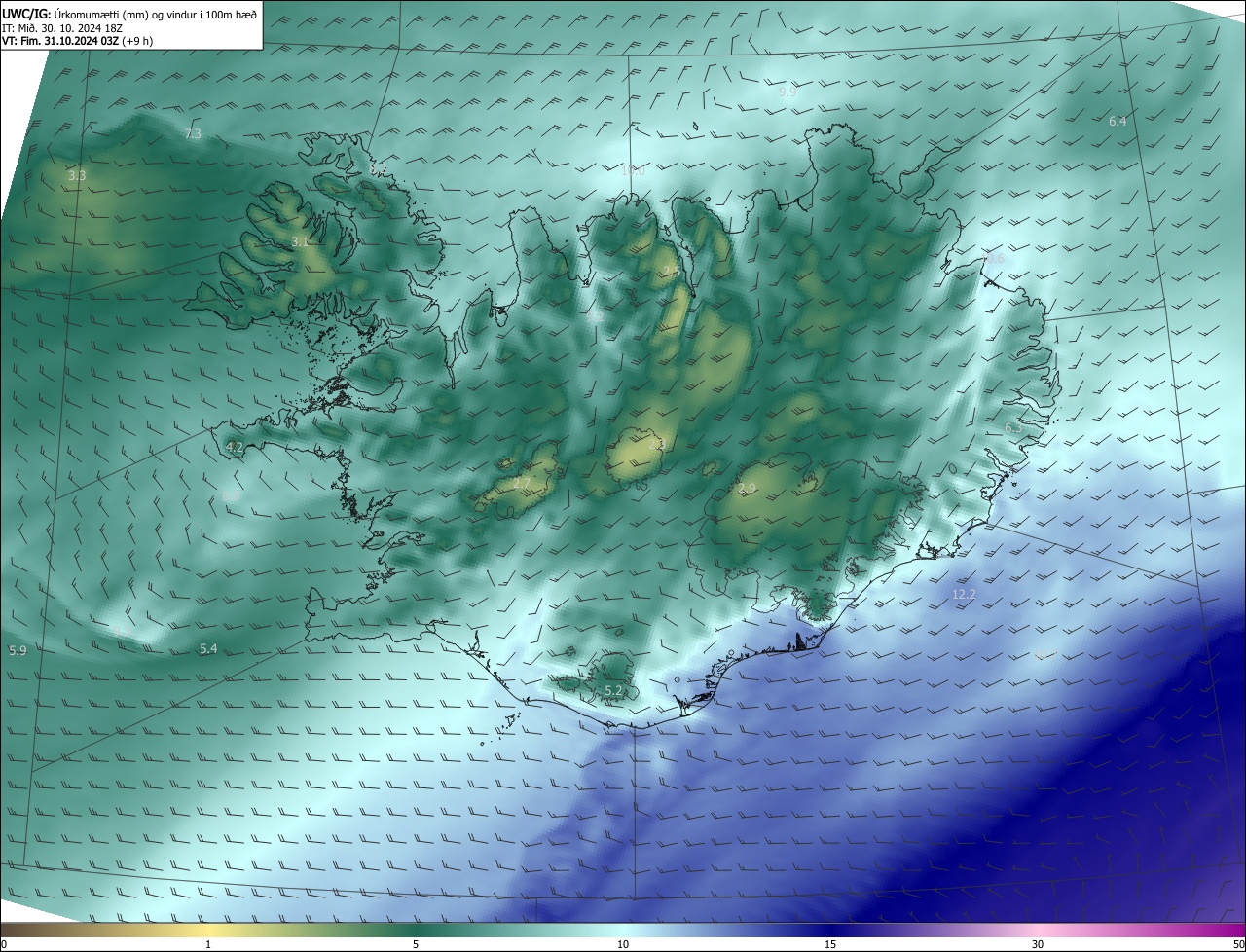Click the map value label 2.9
The width and height of the screenshot is (1246, 952).
747,489
